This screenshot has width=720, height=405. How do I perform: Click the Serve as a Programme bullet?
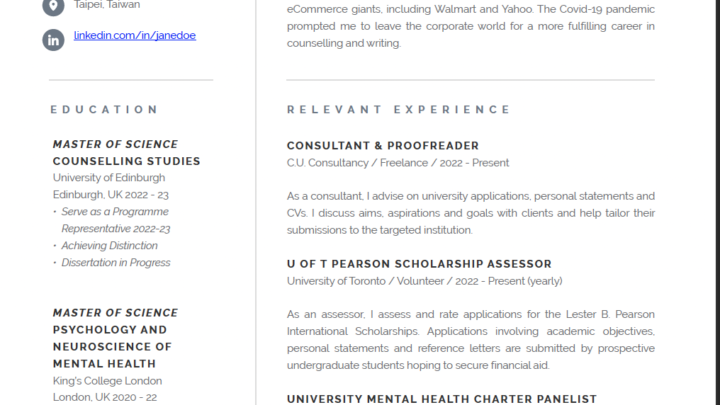coord(115,212)
